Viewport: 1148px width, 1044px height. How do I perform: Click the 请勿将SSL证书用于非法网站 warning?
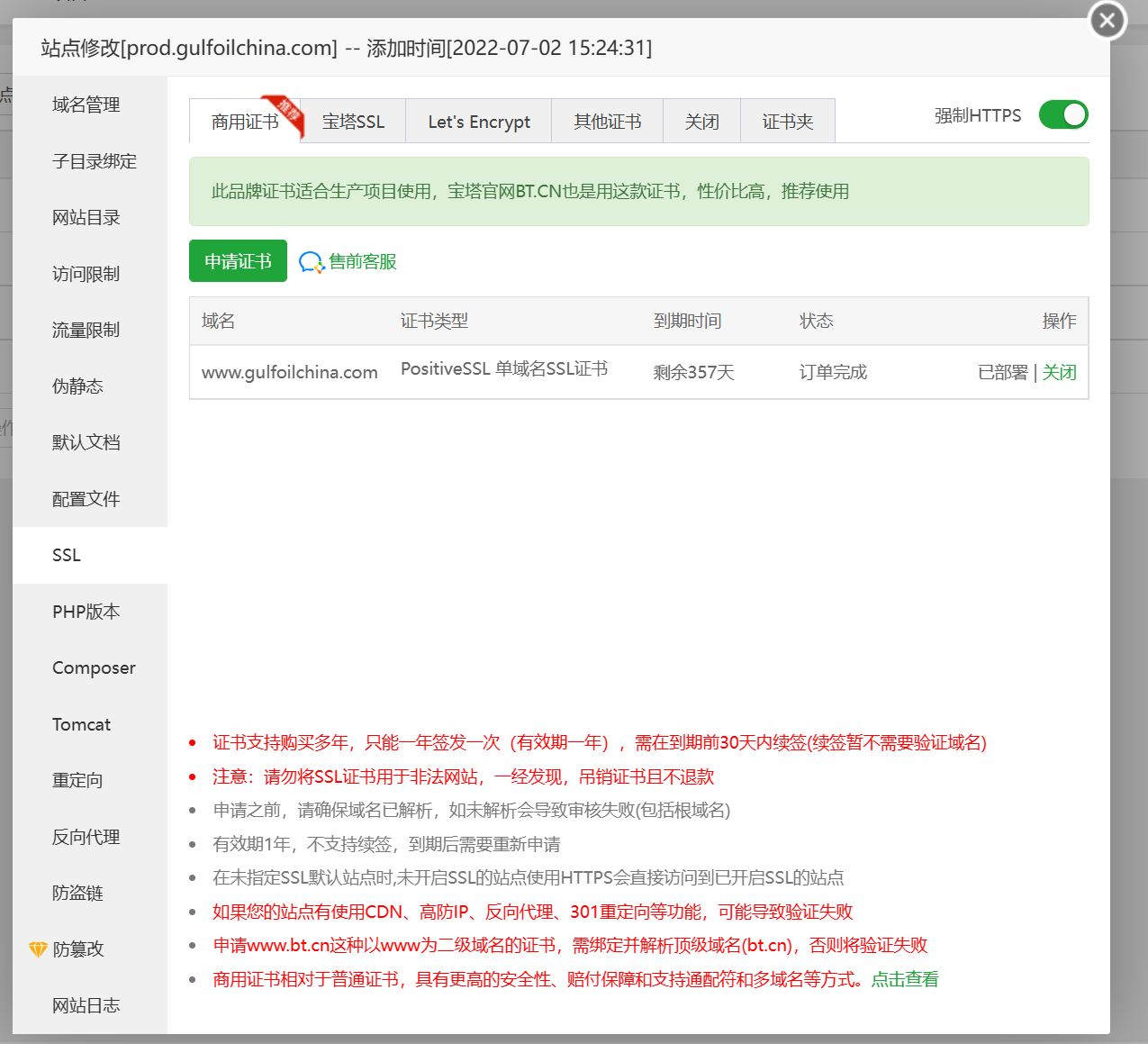click(x=464, y=776)
